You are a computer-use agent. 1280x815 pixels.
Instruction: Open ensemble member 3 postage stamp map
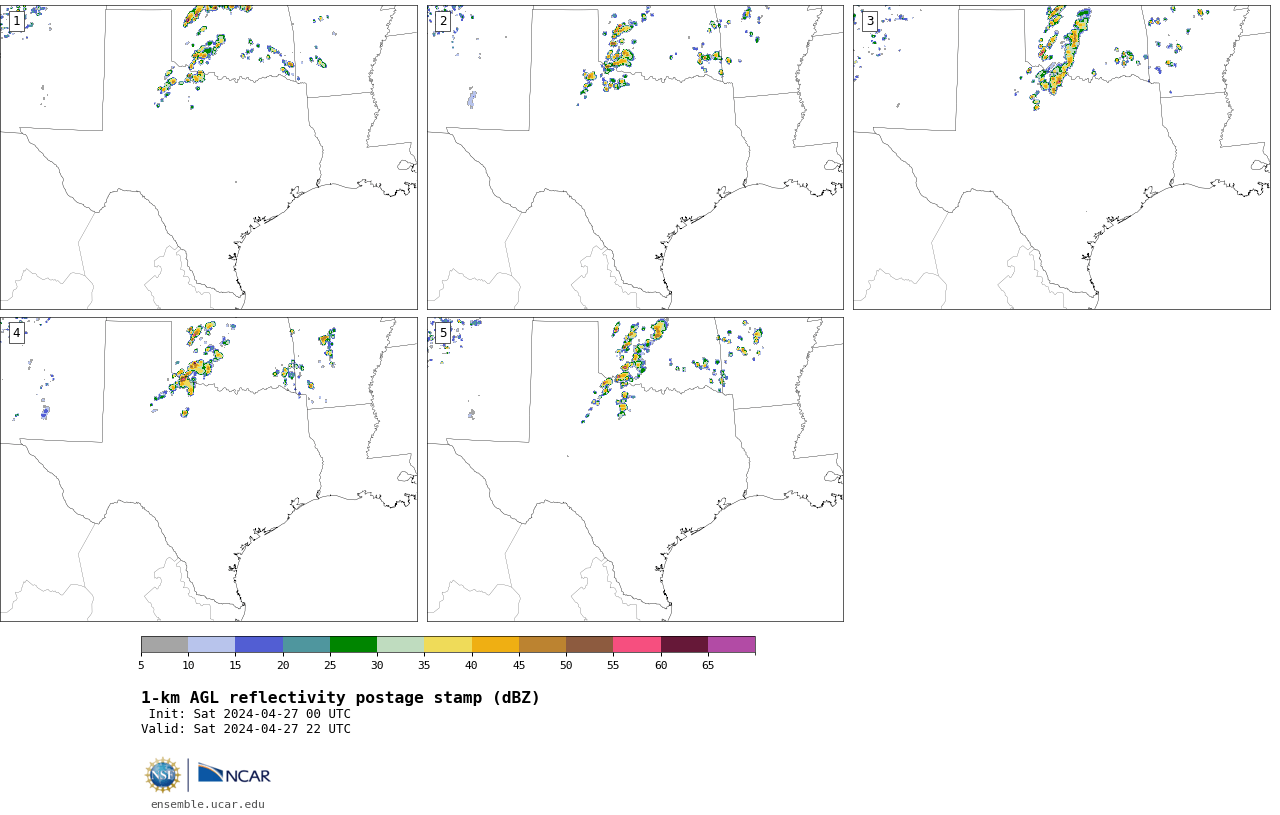(x=1061, y=157)
